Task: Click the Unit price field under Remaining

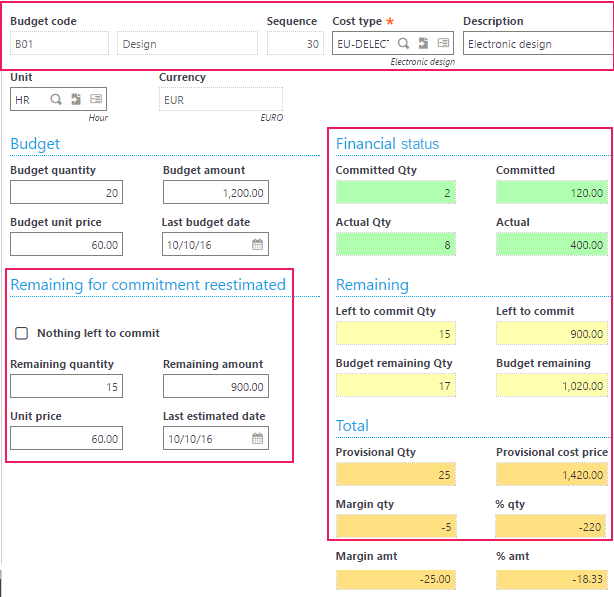Action: 66,438
